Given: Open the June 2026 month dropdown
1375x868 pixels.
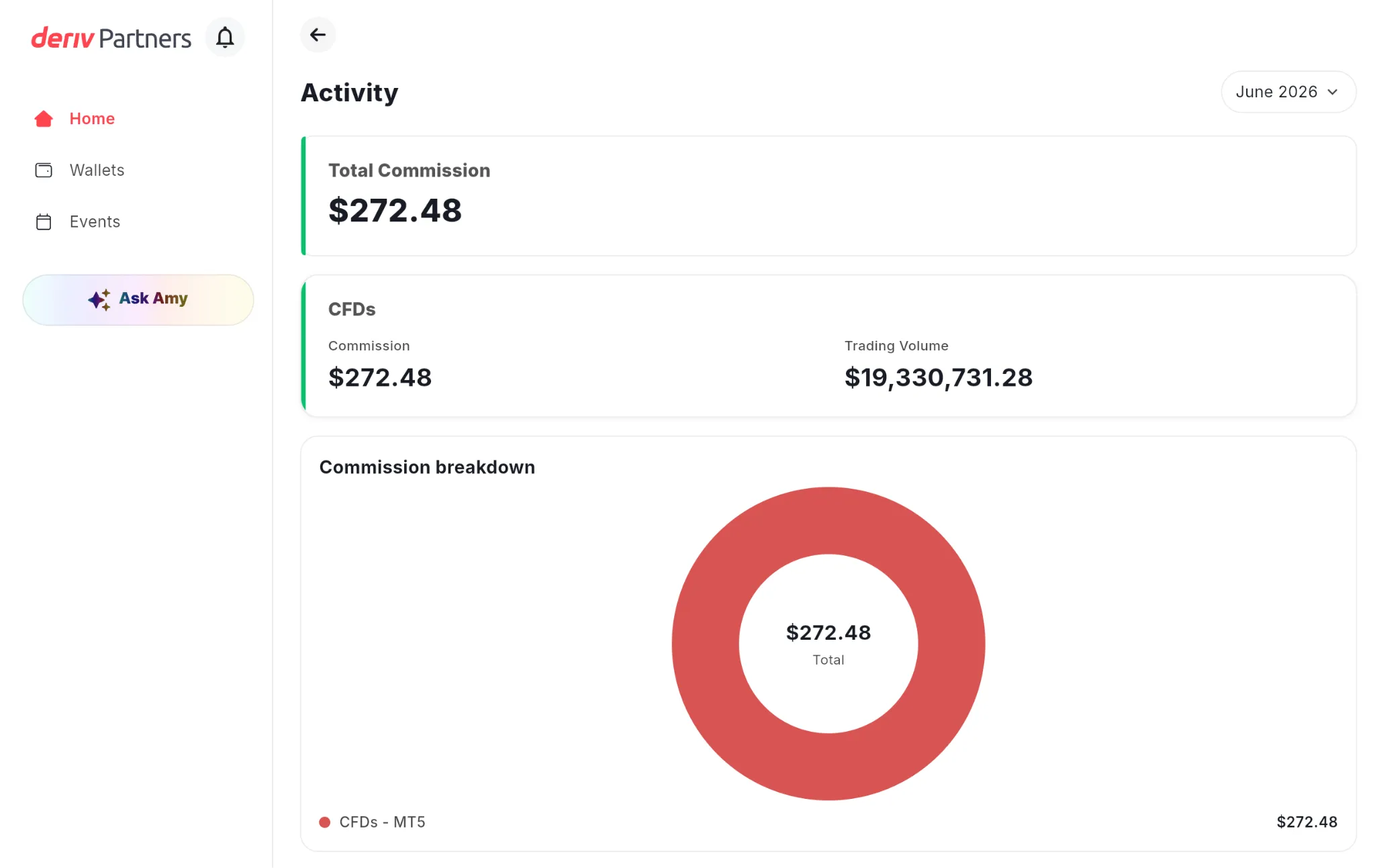Looking at the screenshot, I should pyautogui.click(x=1288, y=92).
